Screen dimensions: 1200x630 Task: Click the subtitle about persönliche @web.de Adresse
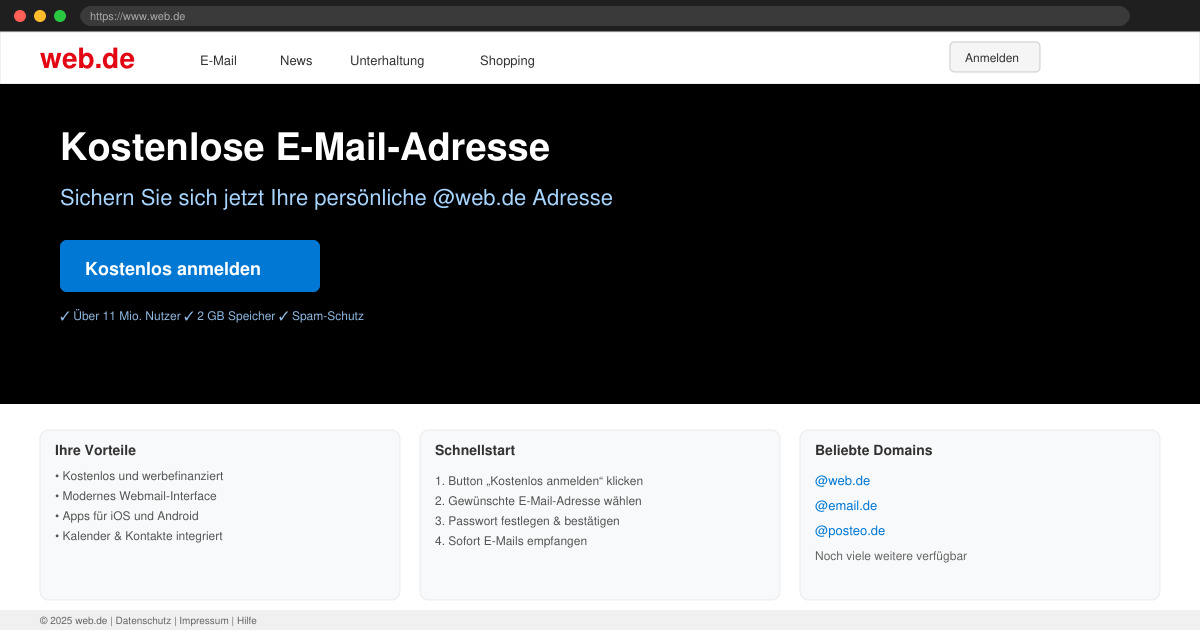(x=336, y=198)
